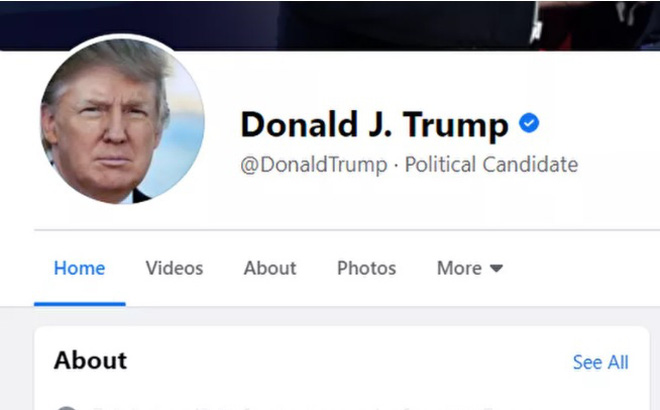660x410 pixels.
Task: Click See All in About card
Action: tap(601, 362)
